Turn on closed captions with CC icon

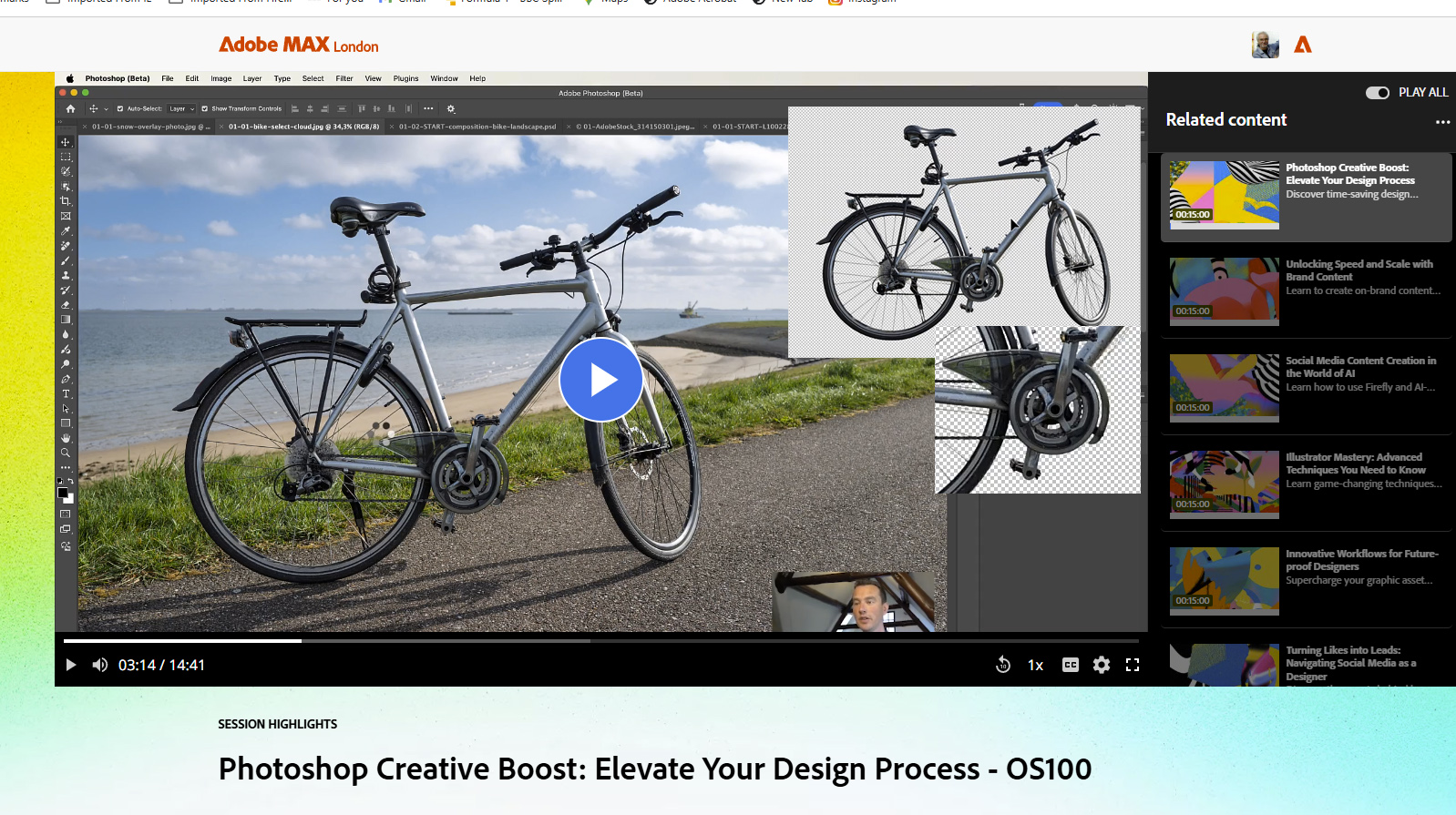[x=1071, y=665]
